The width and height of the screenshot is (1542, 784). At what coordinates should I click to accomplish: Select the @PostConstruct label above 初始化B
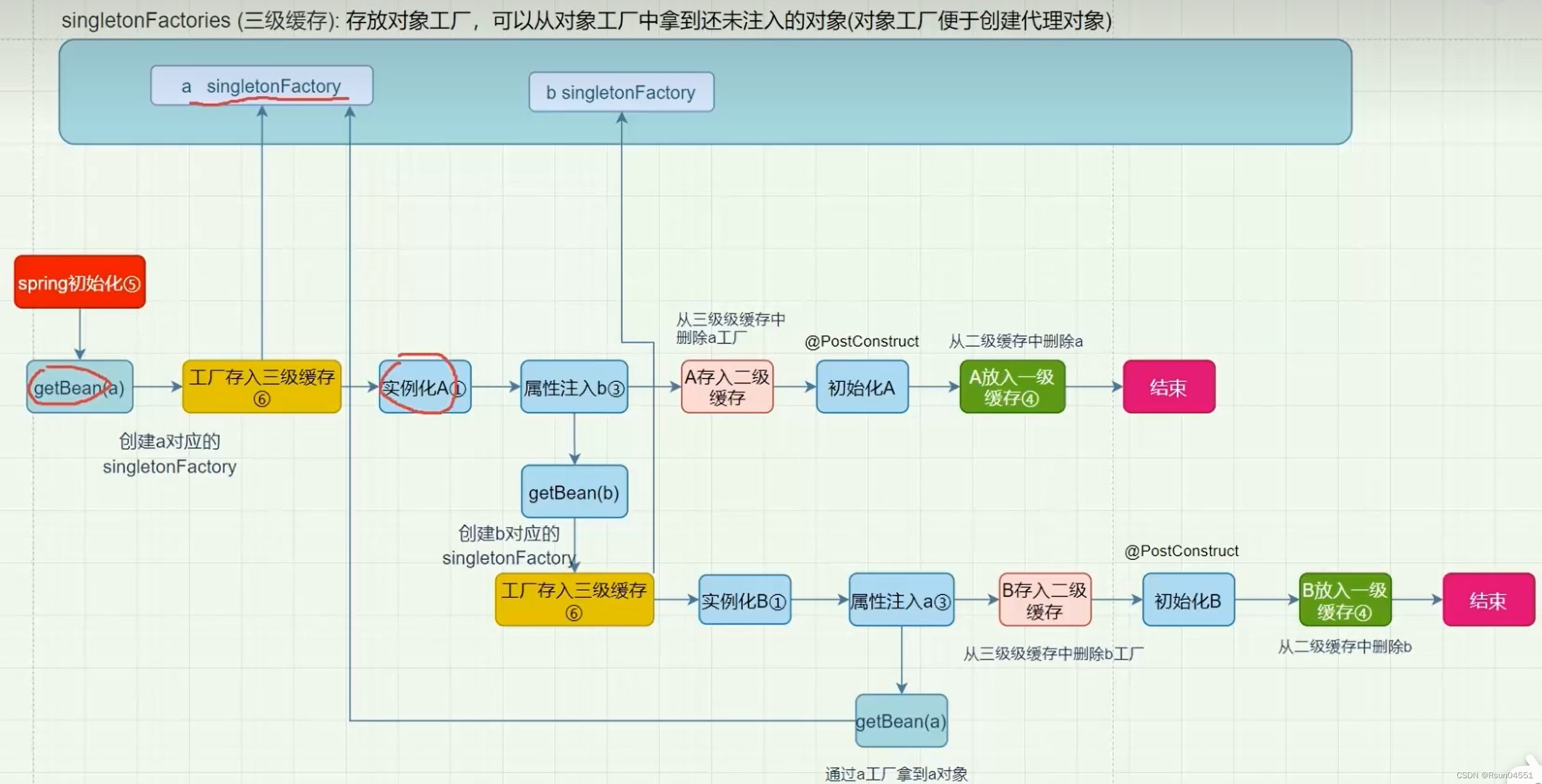1181,551
